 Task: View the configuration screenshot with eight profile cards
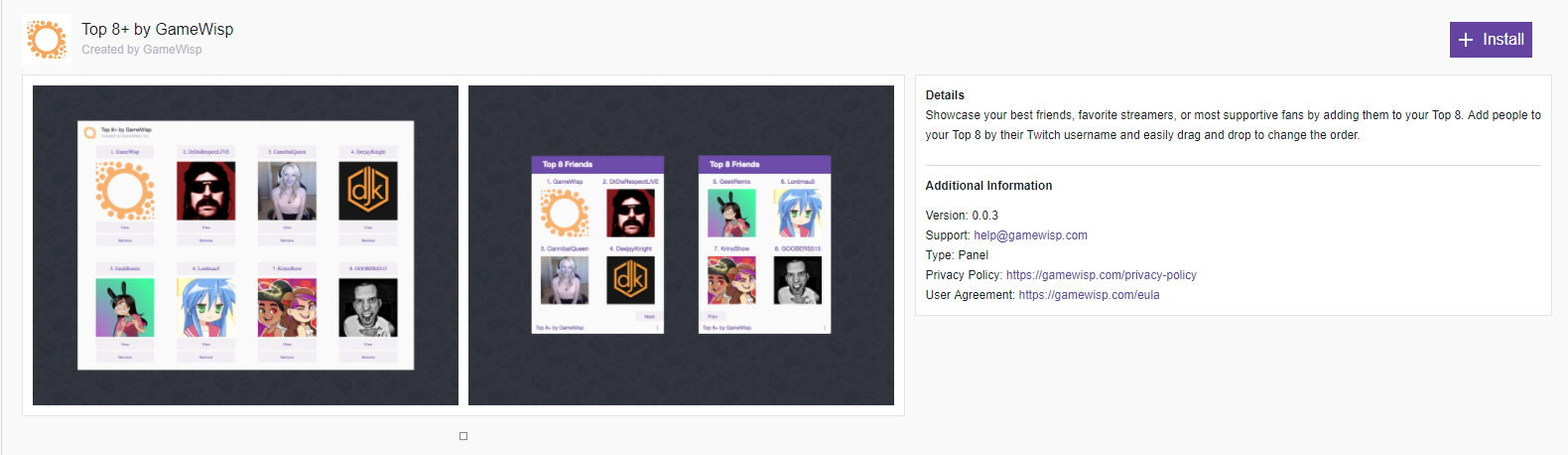tap(245, 245)
